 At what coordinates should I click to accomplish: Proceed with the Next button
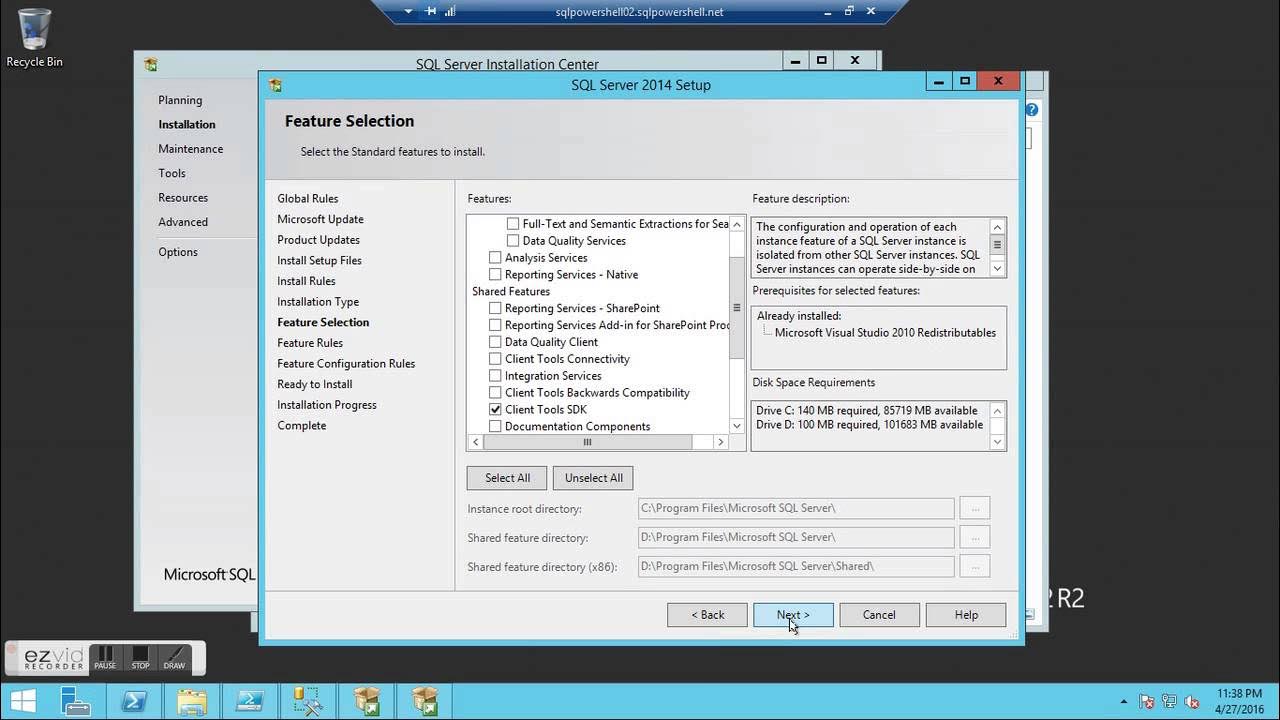click(x=793, y=615)
